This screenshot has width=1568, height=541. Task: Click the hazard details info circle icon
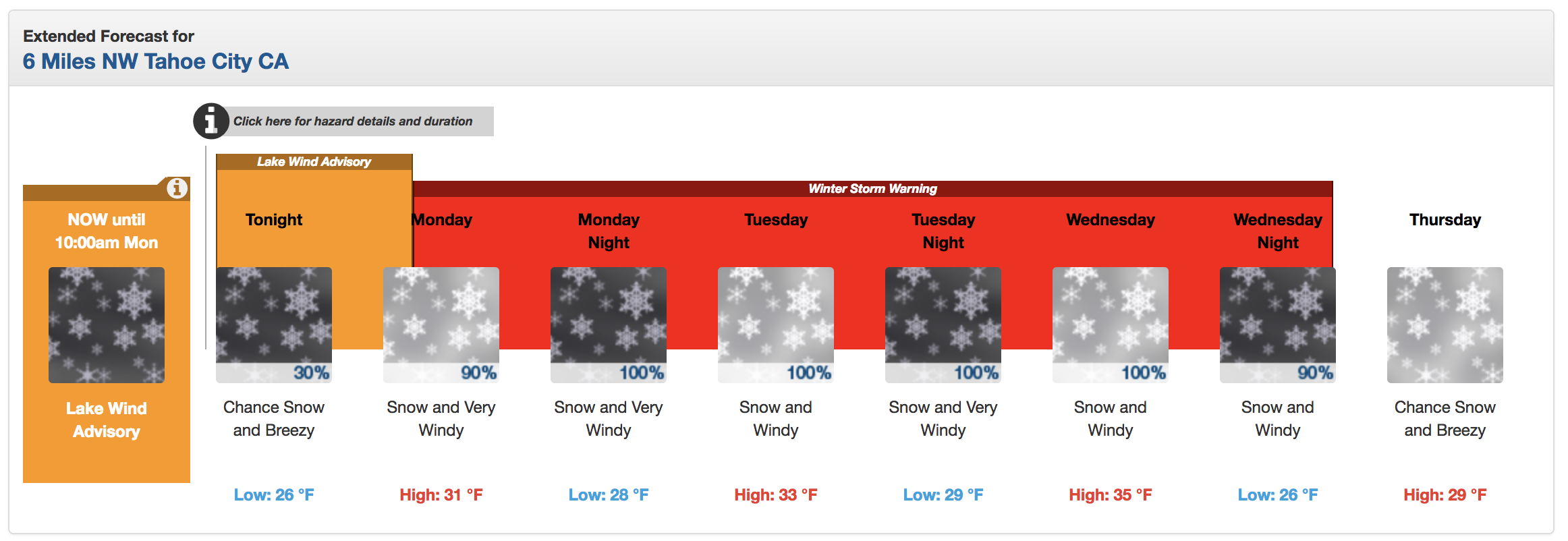coord(211,121)
